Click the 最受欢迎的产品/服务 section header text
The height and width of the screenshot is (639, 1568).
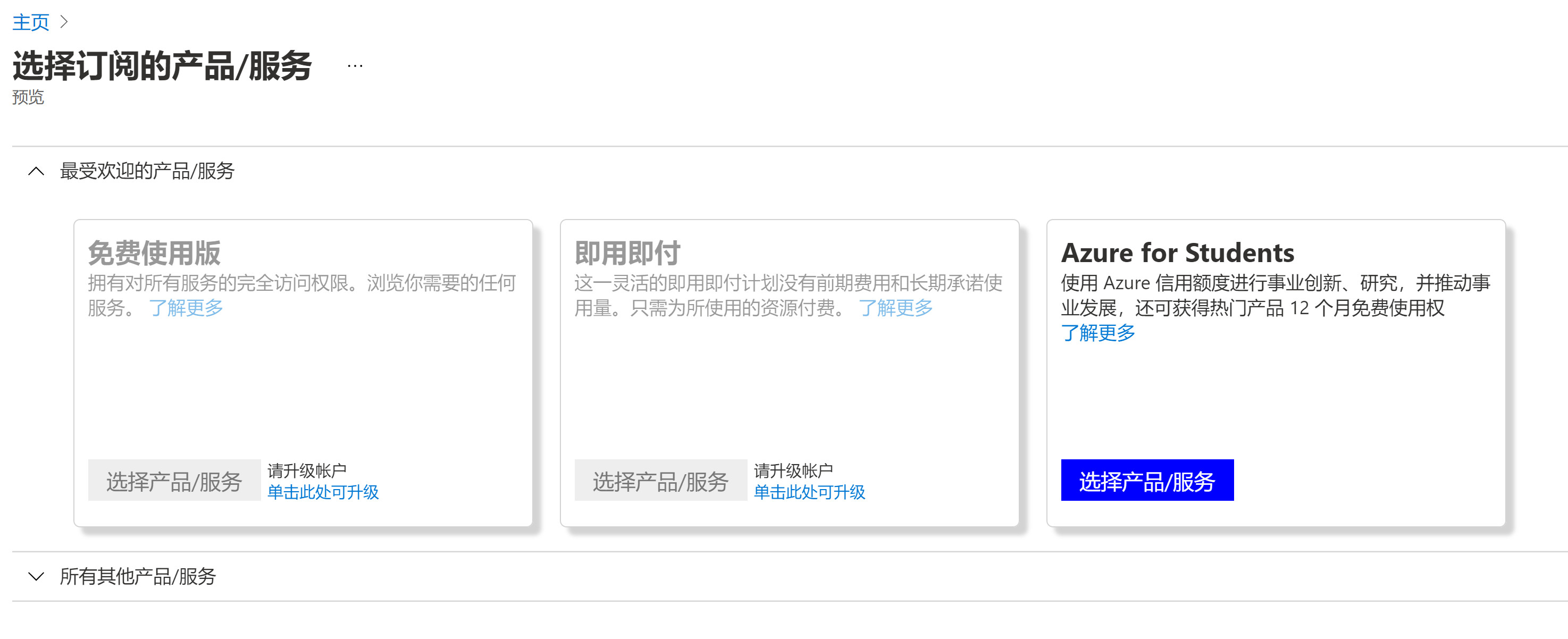click(x=147, y=172)
